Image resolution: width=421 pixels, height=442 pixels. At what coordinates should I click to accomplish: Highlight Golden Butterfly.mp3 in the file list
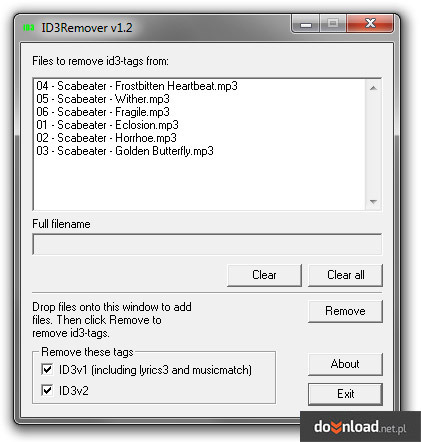coord(125,151)
